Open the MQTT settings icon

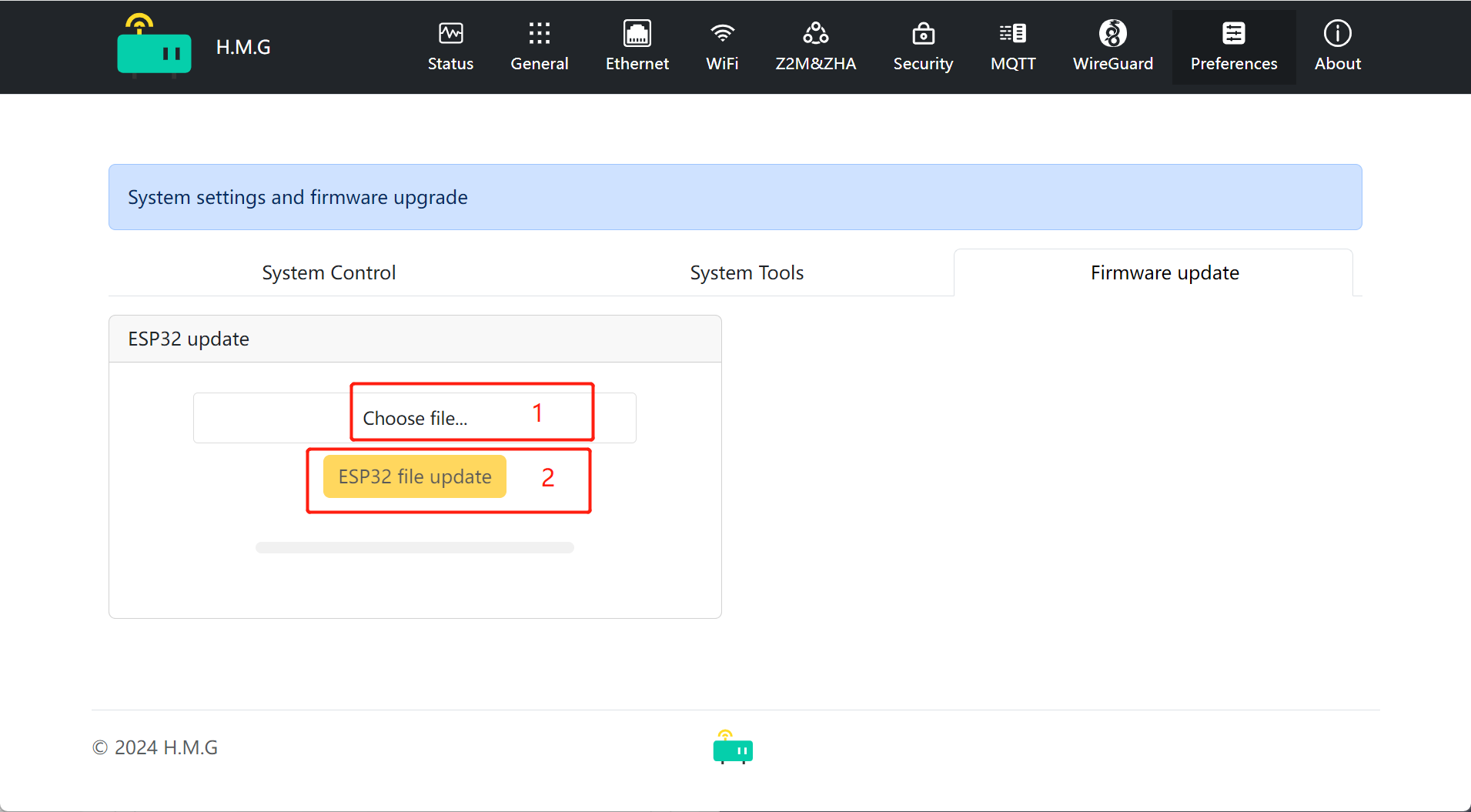click(x=1012, y=33)
